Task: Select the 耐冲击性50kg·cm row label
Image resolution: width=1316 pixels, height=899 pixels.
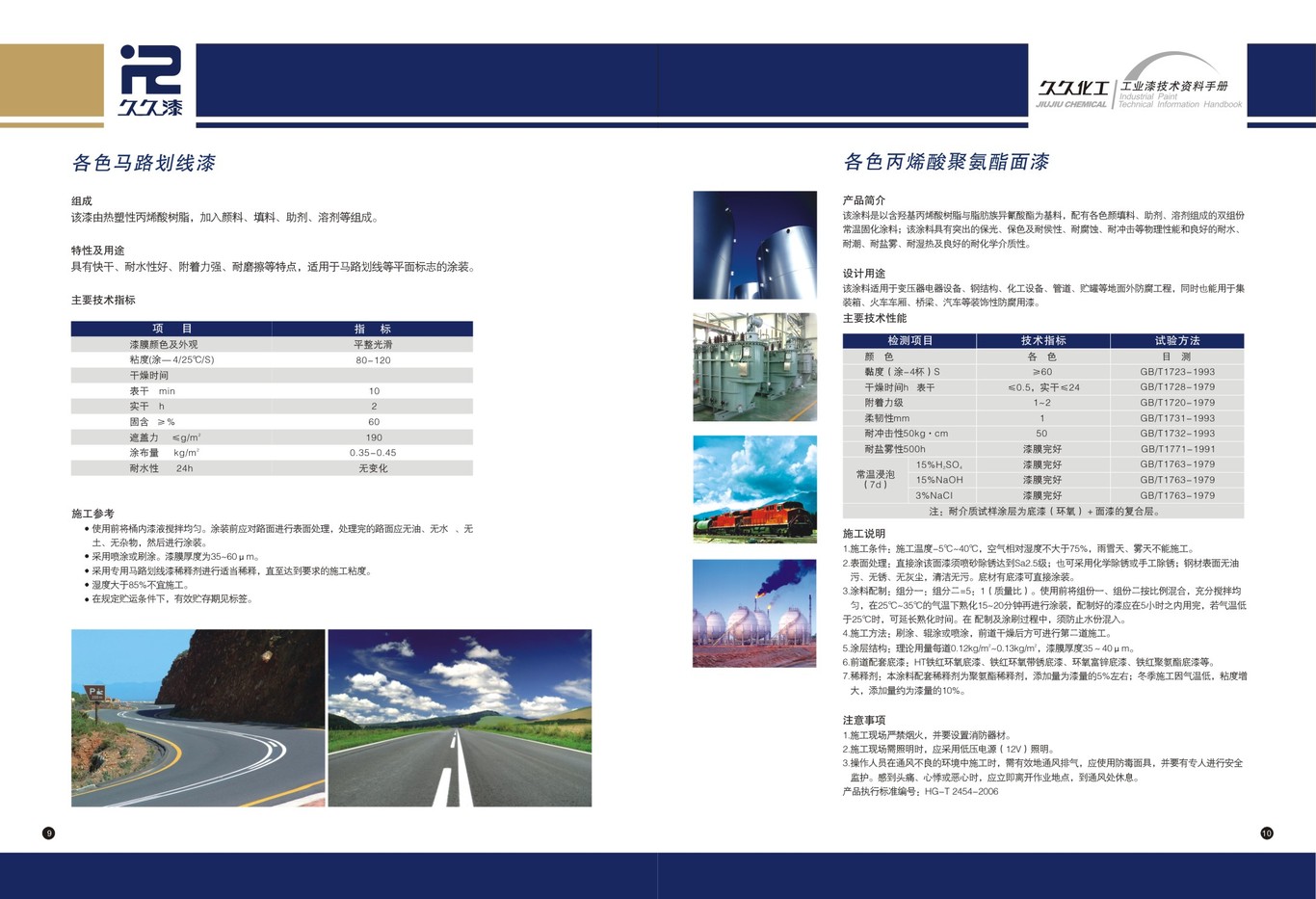Action: (907, 434)
